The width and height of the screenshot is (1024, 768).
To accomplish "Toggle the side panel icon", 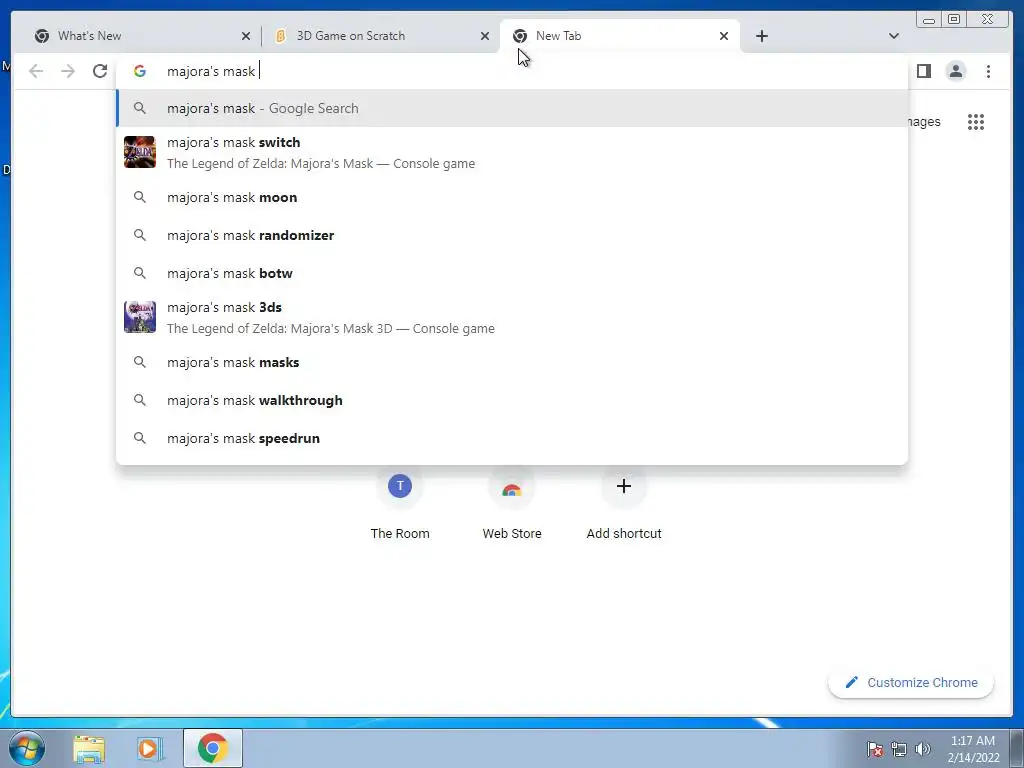I will pyautogui.click(x=923, y=71).
